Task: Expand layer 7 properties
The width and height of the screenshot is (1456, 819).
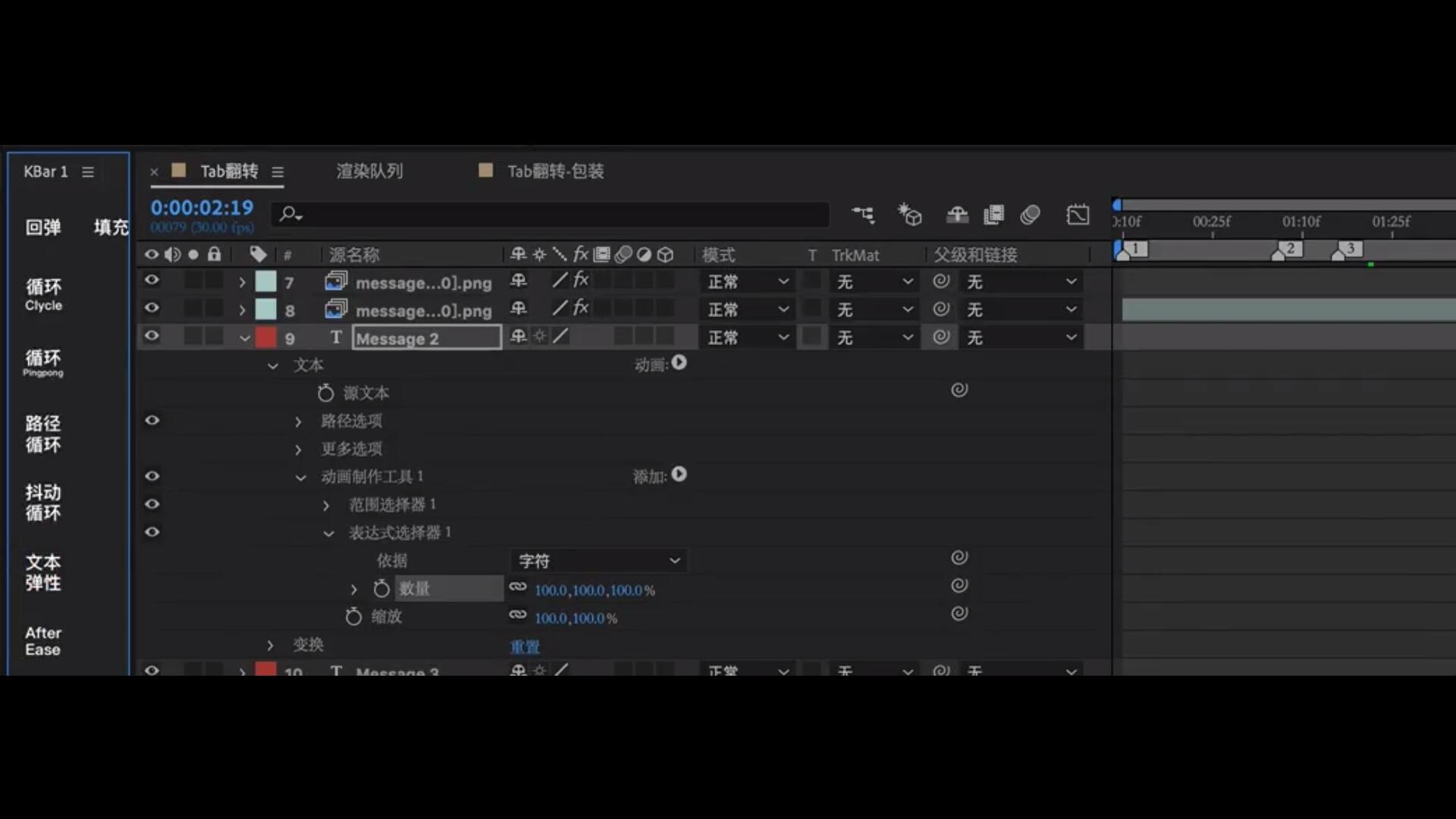Action: (242, 282)
